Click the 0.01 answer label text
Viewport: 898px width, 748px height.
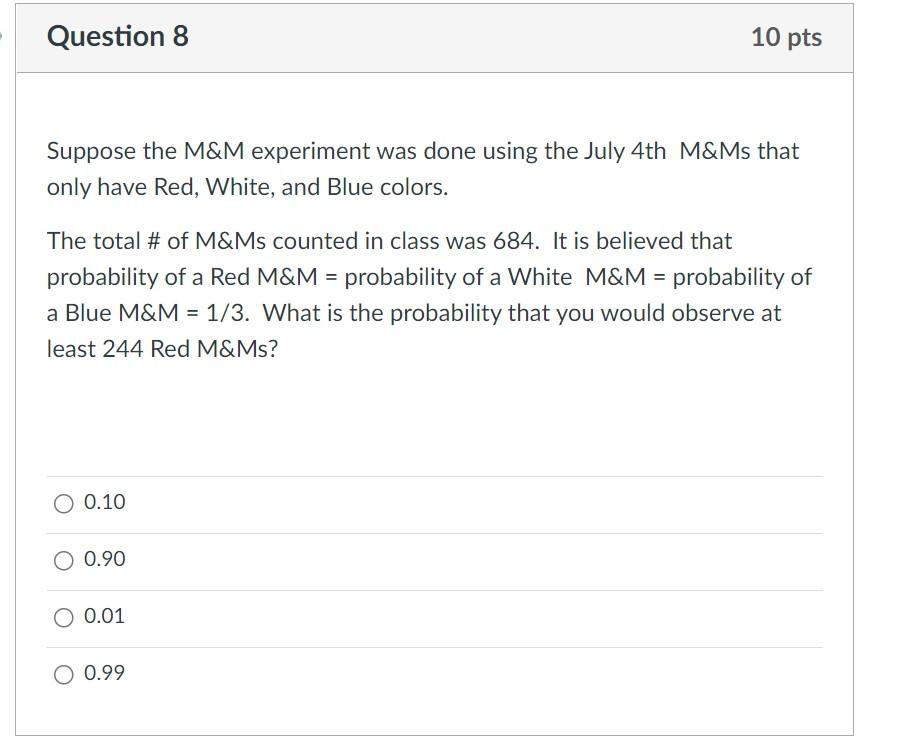tap(104, 617)
